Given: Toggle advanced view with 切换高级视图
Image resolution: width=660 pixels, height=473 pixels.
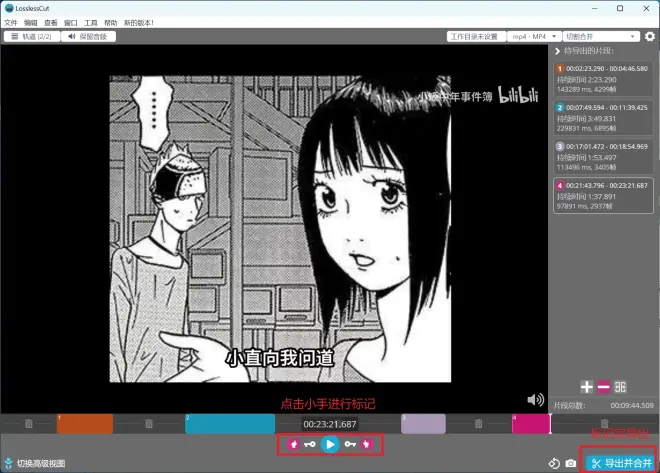Looking at the screenshot, I should [35, 463].
